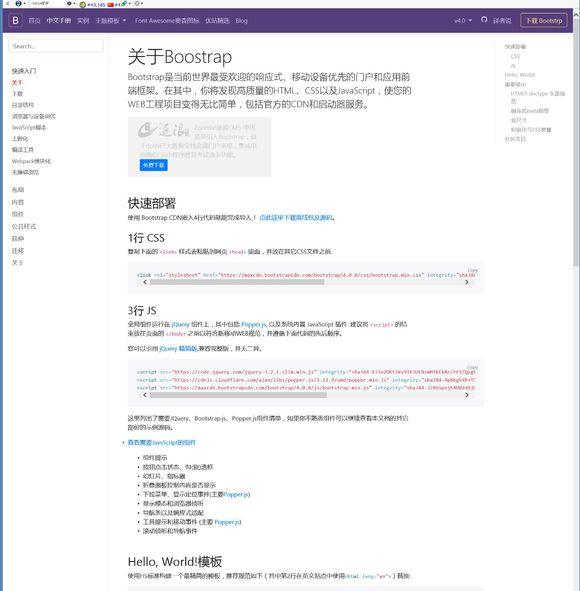This screenshot has height=591, width=580.
Task: Click left arrow of CSS code scrollbar
Action: [x=145, y=282]
